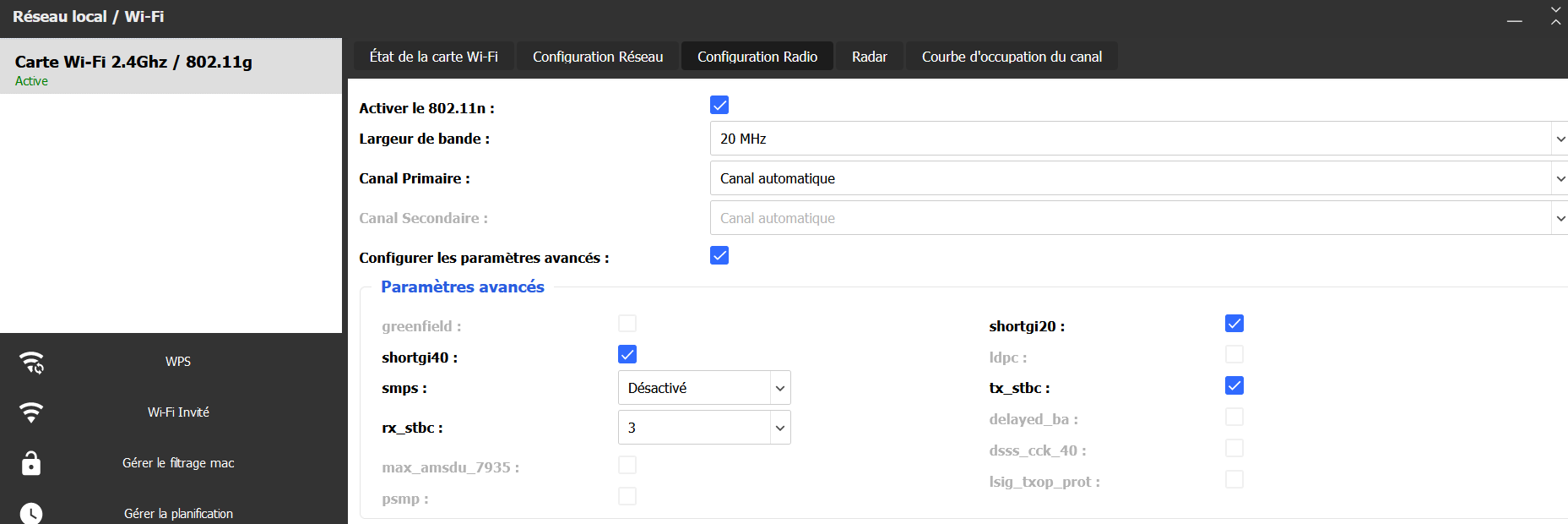Click the WPS Wi-Fi icon

coord(31,362)
